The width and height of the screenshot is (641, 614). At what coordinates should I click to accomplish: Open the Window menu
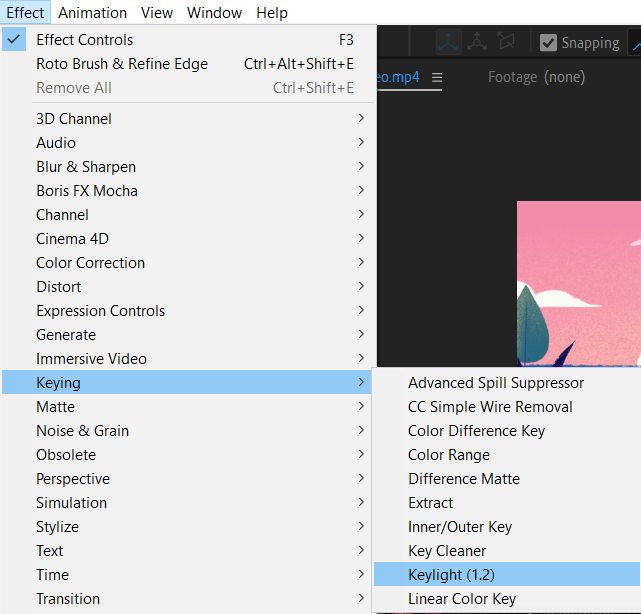tap(214, 13)
